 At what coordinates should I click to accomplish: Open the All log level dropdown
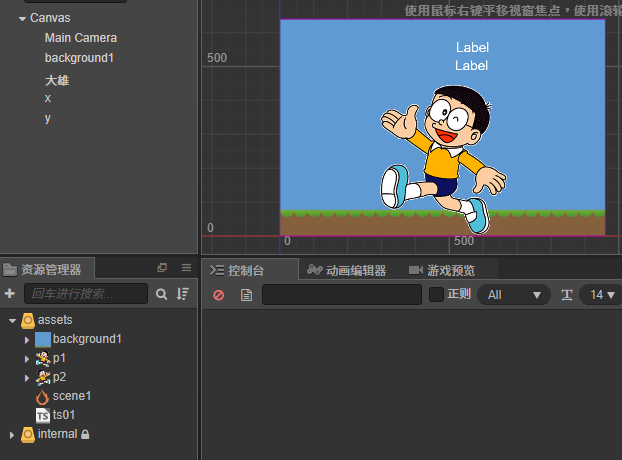(514, 295)
